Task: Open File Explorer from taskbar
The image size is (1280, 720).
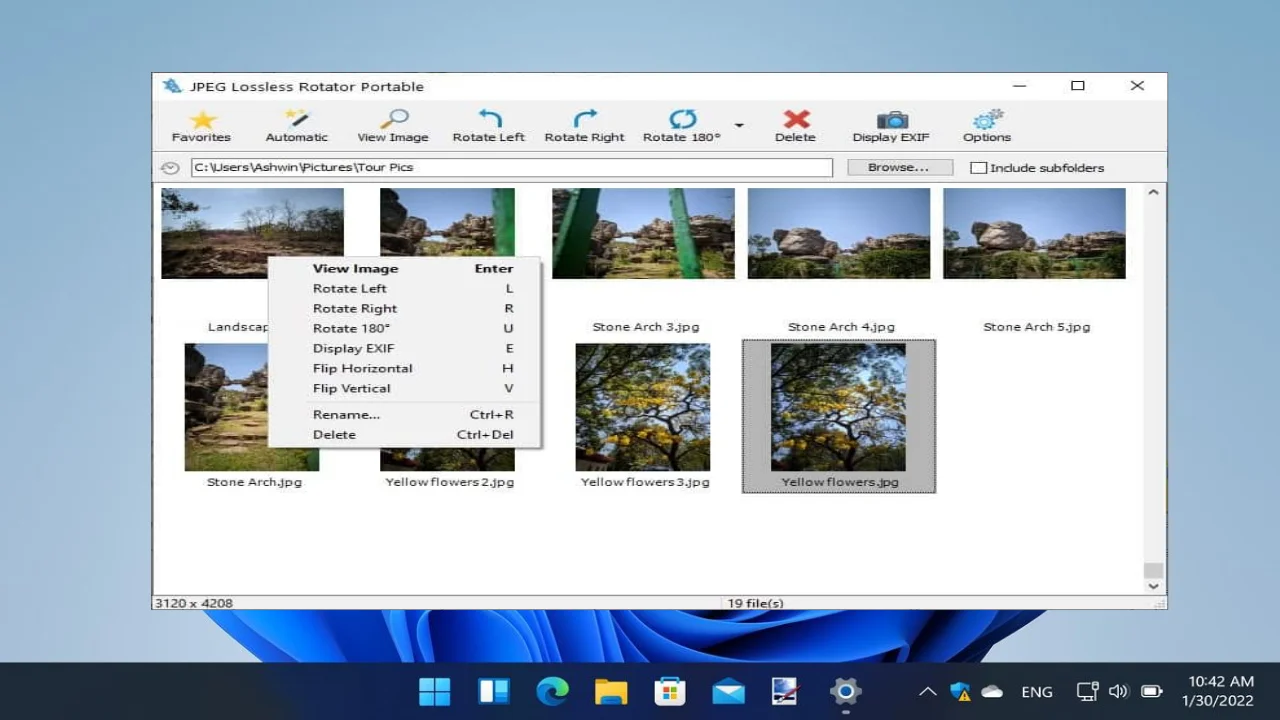Action: (611, 691)
